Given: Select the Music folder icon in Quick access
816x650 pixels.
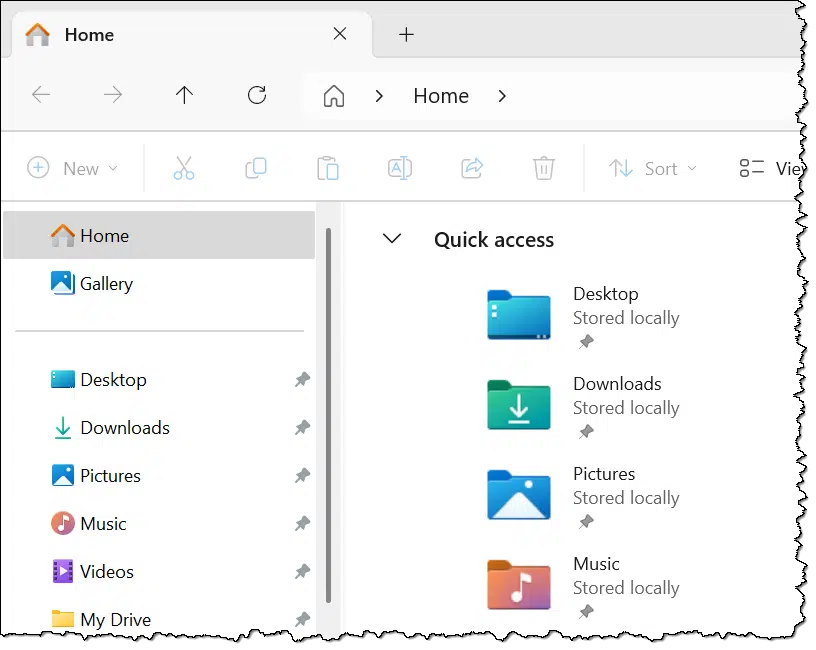Looking at the screenshot, I should click(518, 584).
